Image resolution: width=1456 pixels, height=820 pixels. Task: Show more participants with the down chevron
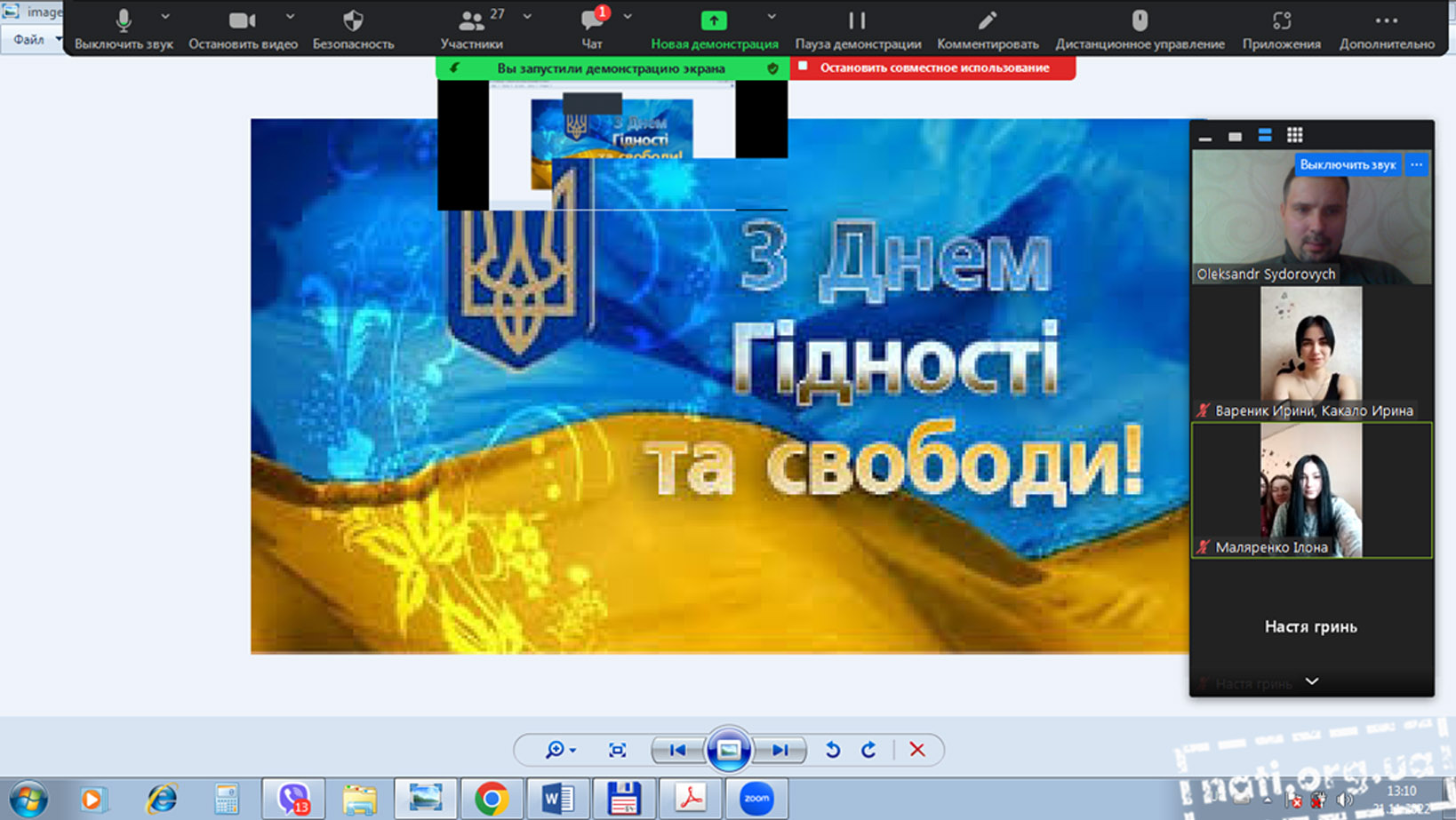click(1311, 681)
